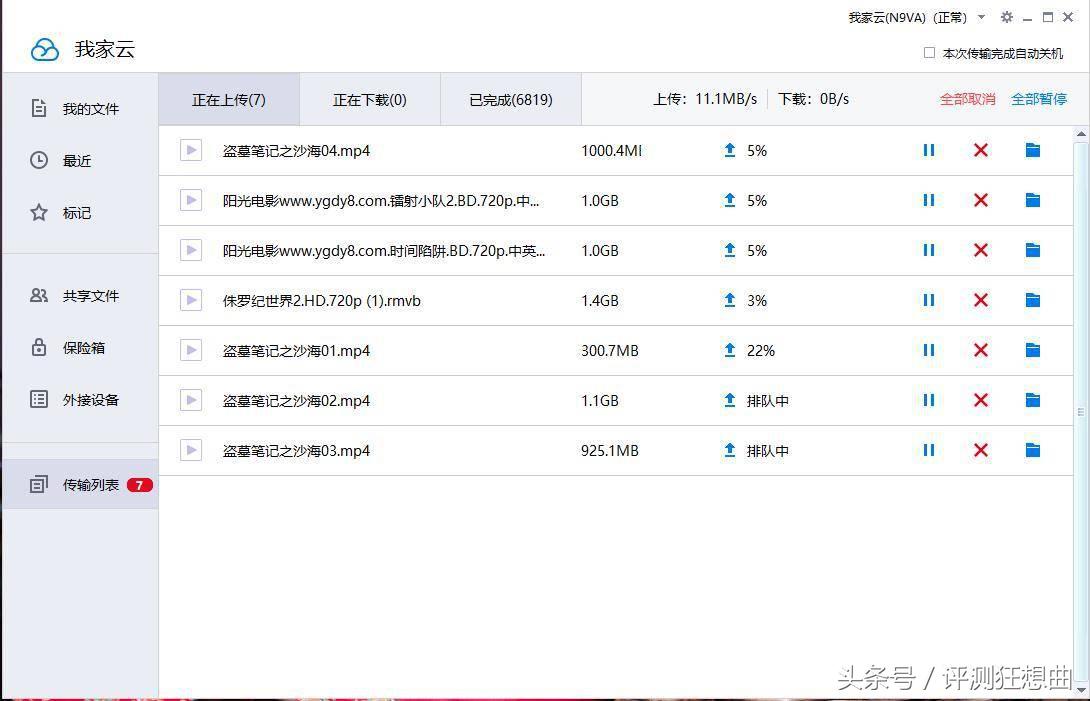The width and height of the screenshot is (1090, 701).
Task: Switch to the 正在下载(0) tab
Action: tap(370, 99)
